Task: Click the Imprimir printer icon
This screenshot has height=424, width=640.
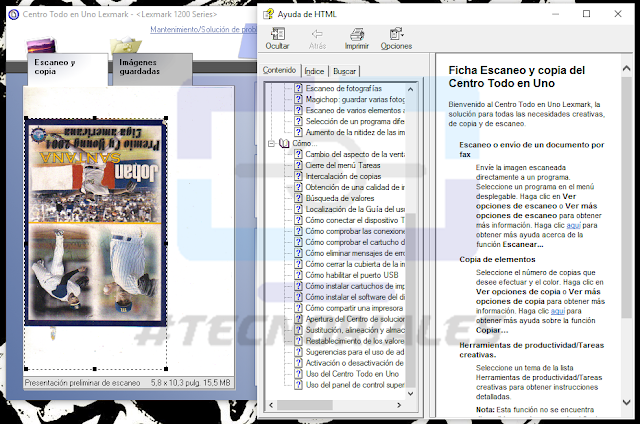Action: (357, 34)
